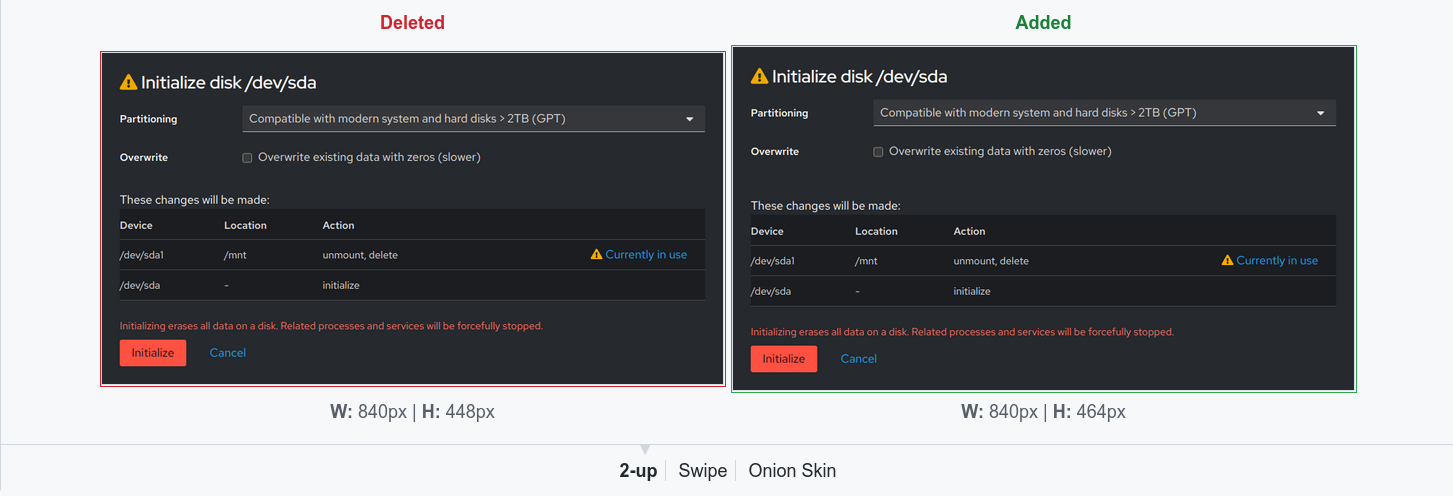Screen dimensions: 1453x496
Task: Open Partitioning dropdown in Added image
Action: 1104,113
